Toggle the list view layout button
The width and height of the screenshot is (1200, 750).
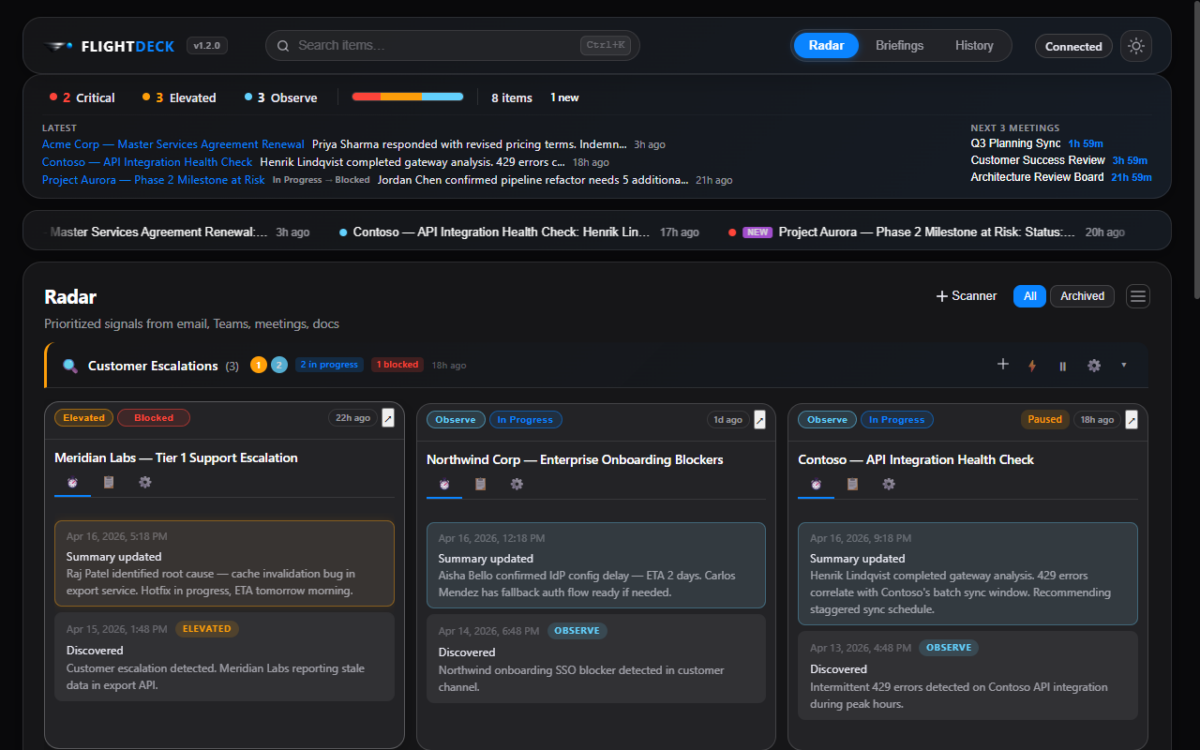pos(1138,296)
